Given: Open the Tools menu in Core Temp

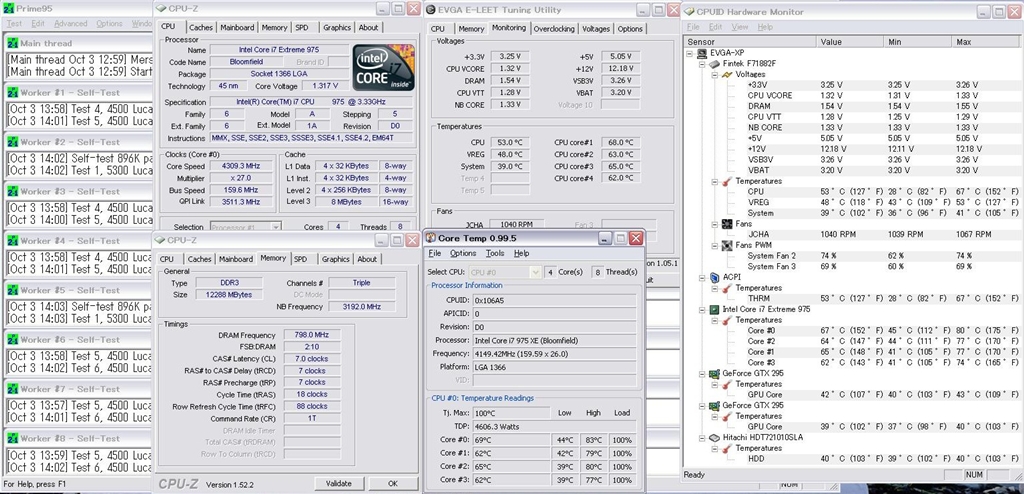Looking at the screenshot, I should click(x=495, y=253).
